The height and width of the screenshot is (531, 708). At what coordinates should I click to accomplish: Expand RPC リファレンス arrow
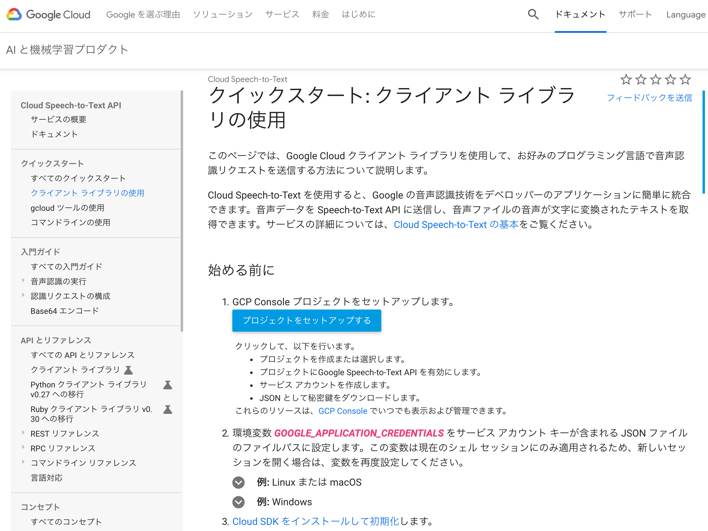[x=23, y=448]
